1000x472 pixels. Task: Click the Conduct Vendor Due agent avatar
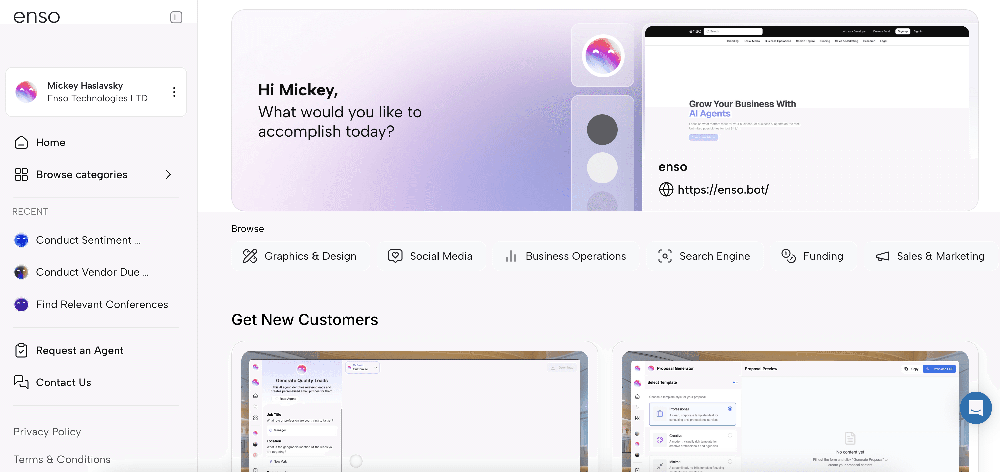22,272
